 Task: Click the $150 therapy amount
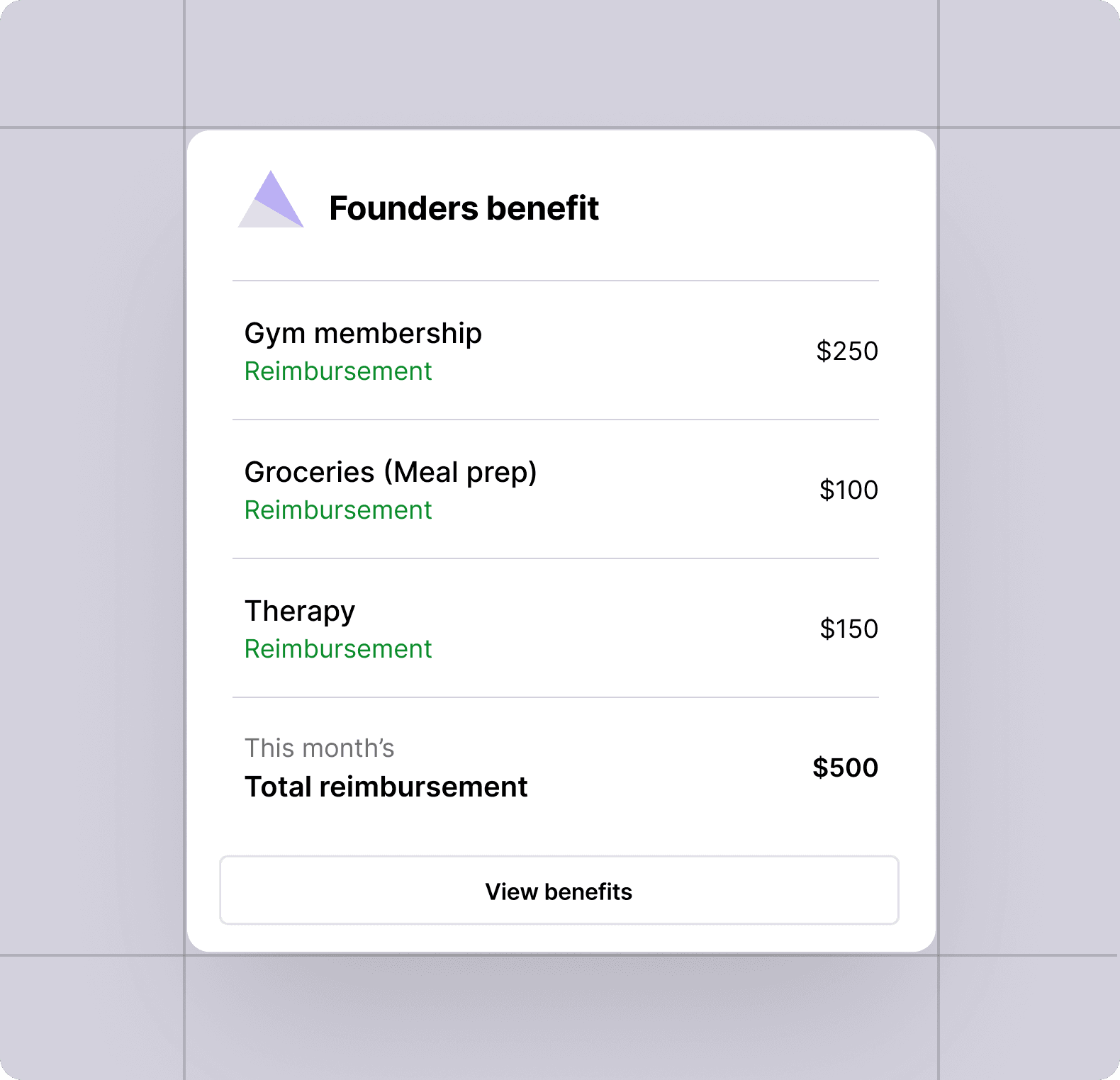click(848, 629)
